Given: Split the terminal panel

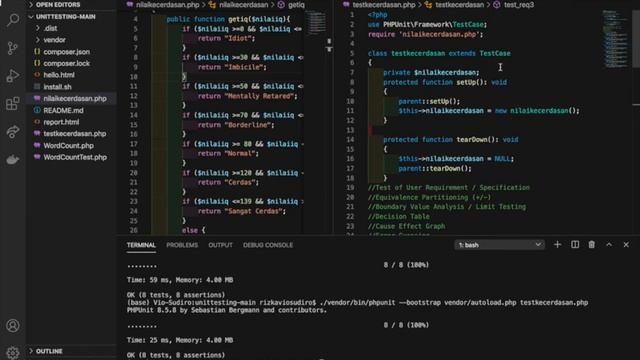Looking at the screenshot, I should pyautogui.click(x=575, y=244).
